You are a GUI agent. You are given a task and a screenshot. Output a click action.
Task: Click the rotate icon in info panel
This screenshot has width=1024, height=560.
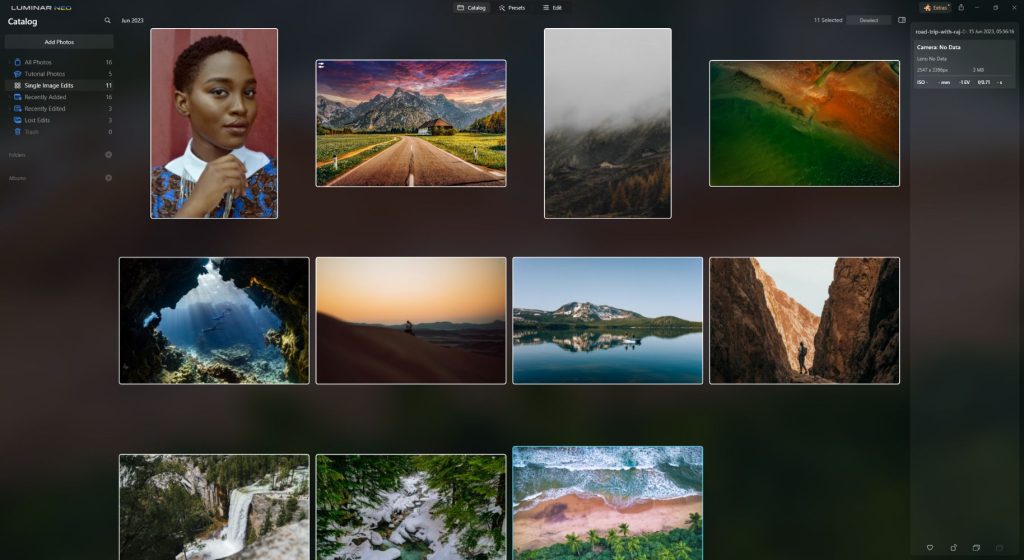click(953, 548)
